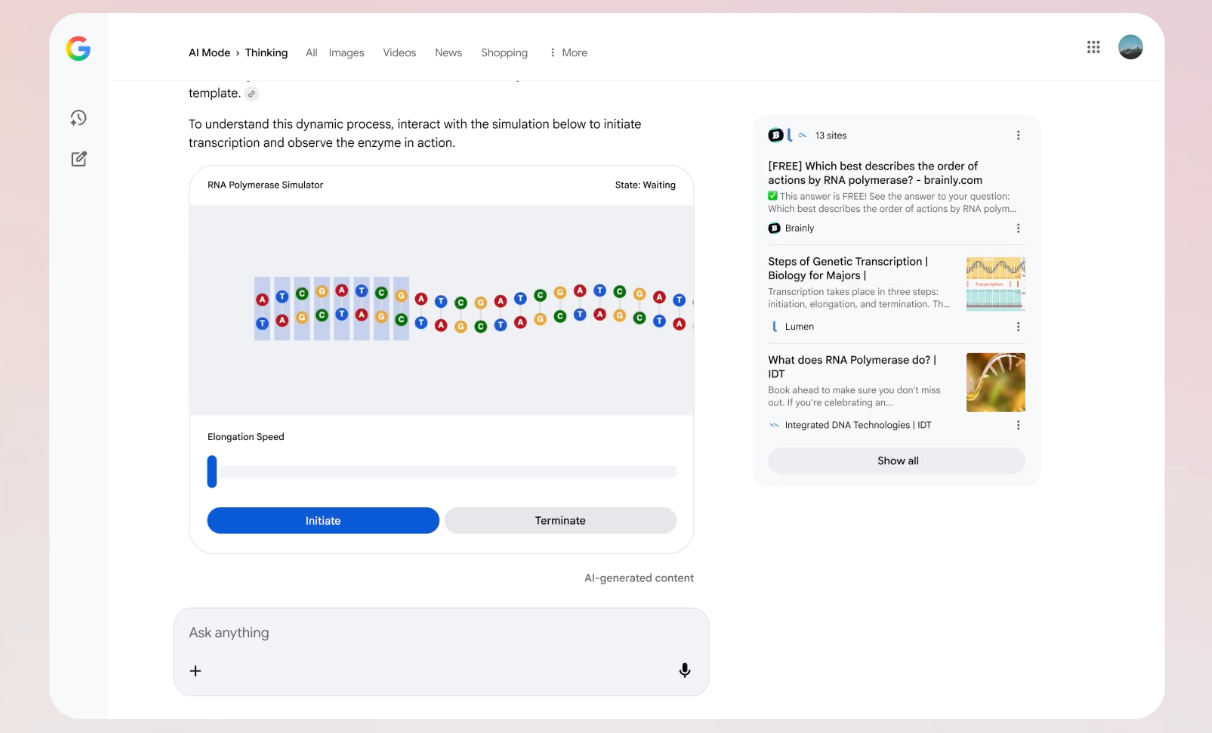Switch to the Images tab
This screenshot has height=733, width=1212.
coord(346,53)
